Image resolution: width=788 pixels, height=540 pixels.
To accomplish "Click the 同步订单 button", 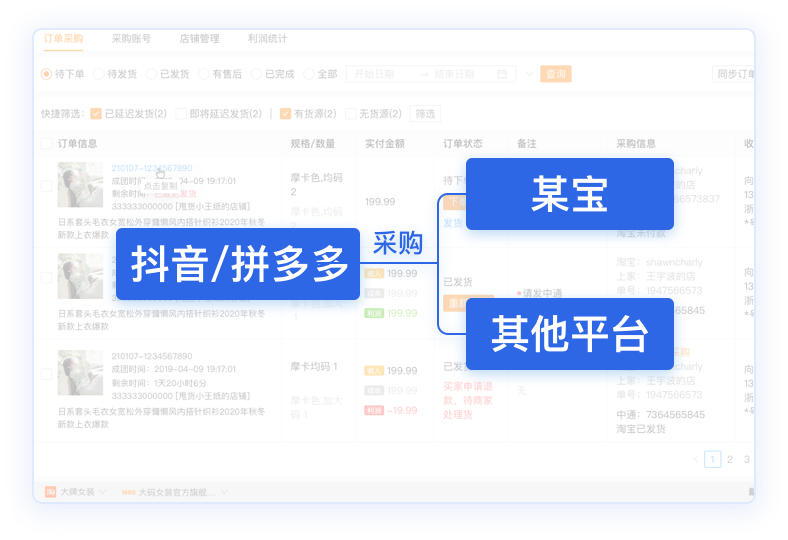I will coord(734,74).
